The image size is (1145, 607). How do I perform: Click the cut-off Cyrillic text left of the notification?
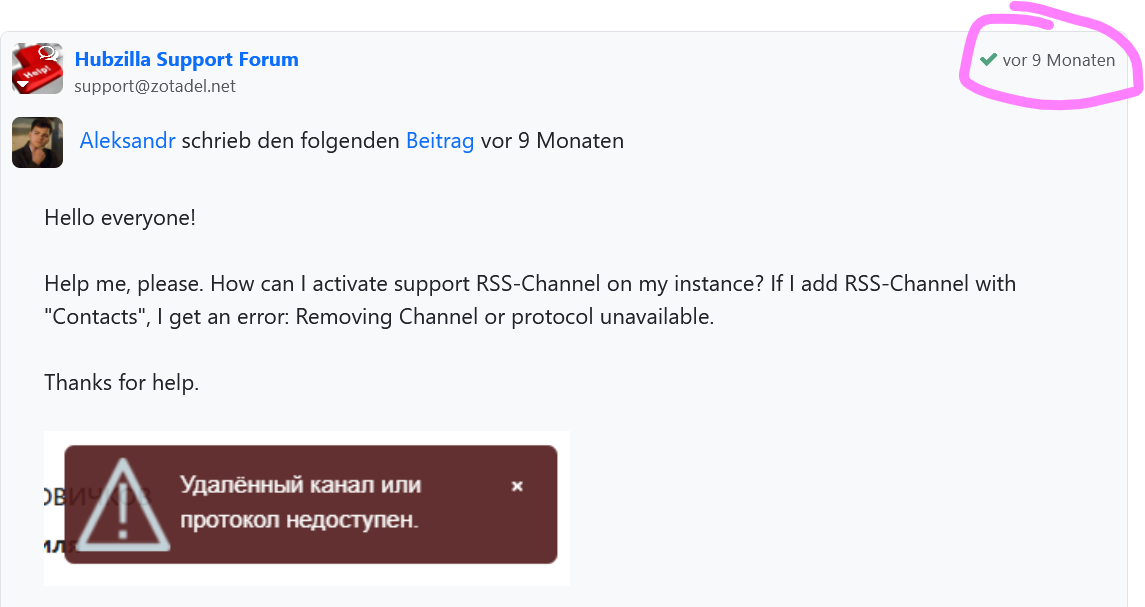[x=53, y=496]
